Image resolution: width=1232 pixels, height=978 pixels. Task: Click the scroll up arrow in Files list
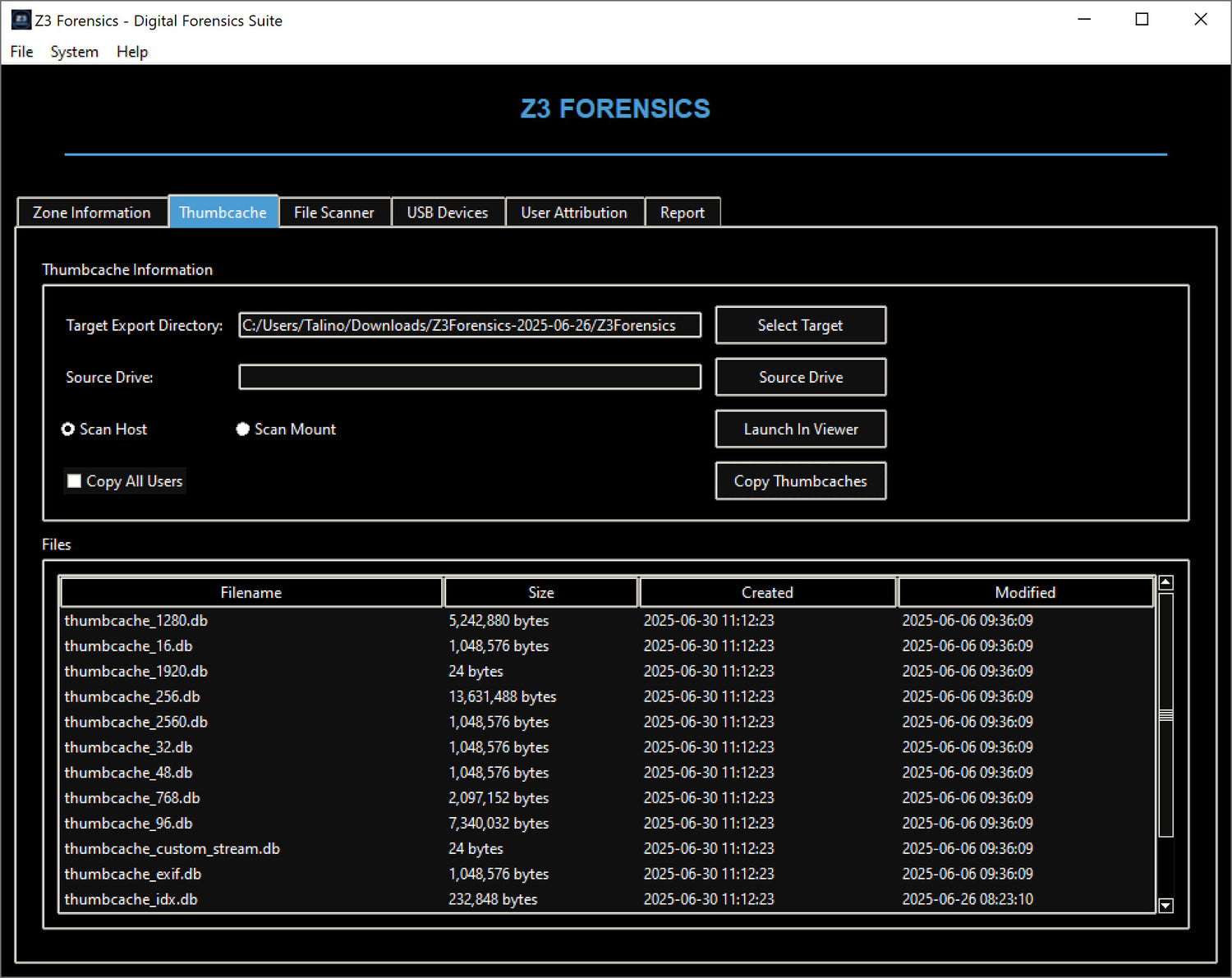tap(1165, 583)
